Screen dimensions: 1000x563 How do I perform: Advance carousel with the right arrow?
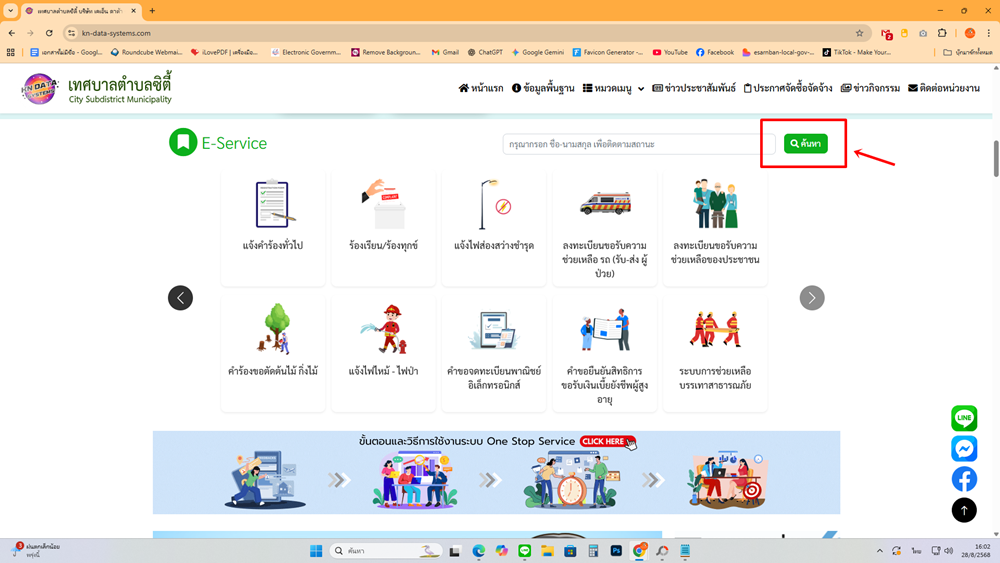[812, 298]
